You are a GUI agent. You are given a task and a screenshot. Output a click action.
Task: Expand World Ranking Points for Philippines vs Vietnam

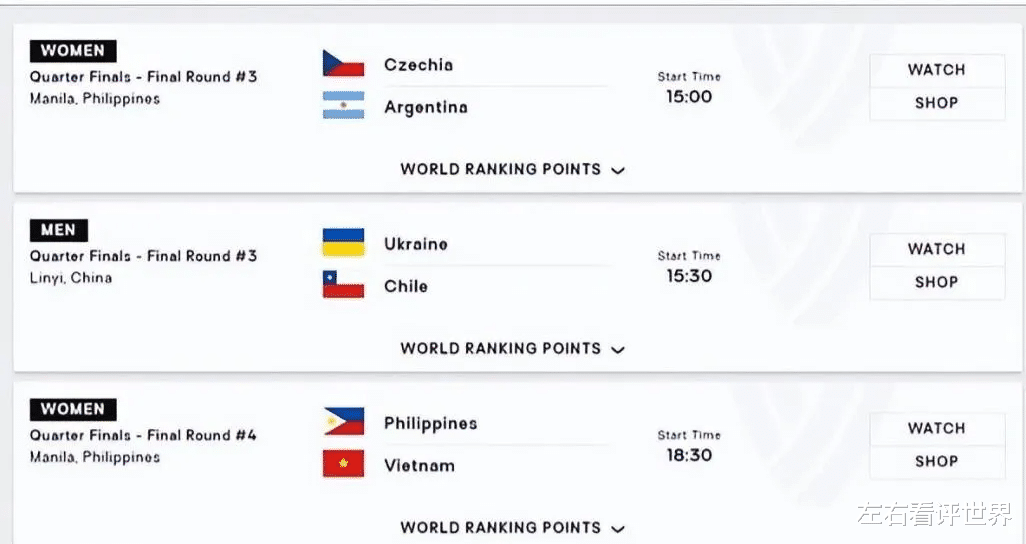tap(512, 528)
